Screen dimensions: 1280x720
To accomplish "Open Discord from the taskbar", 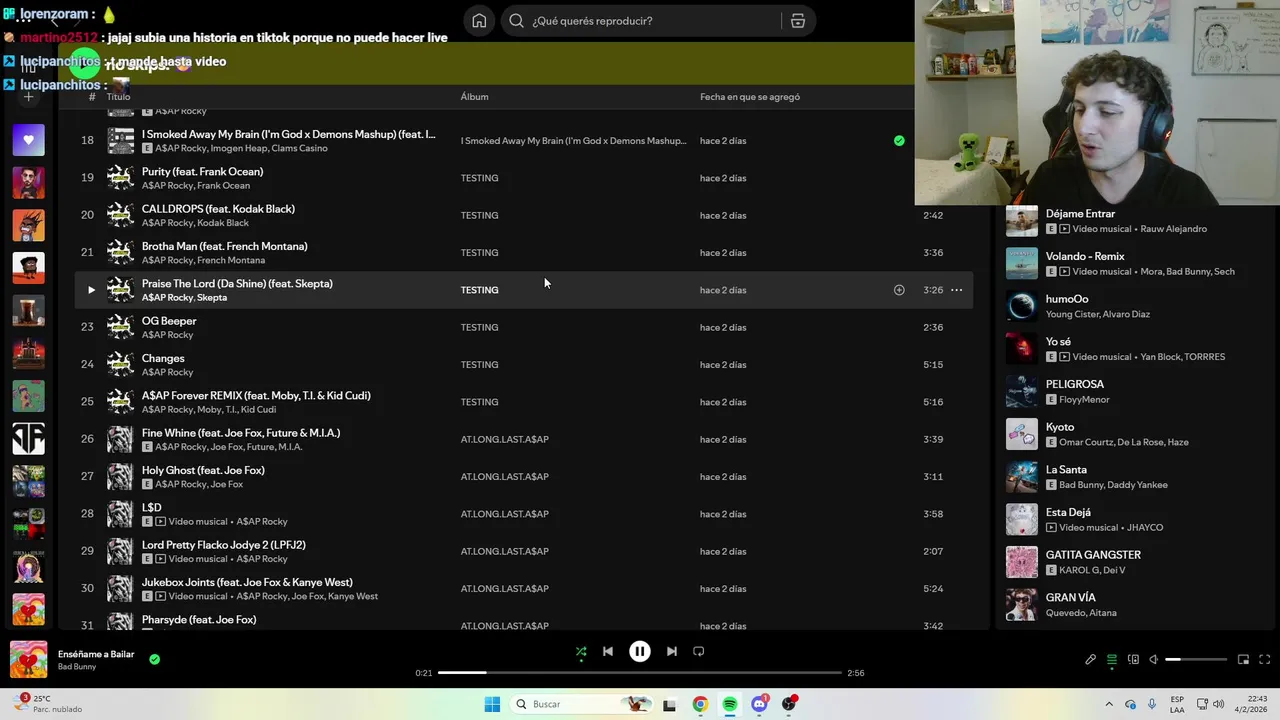I will (759, 704).
